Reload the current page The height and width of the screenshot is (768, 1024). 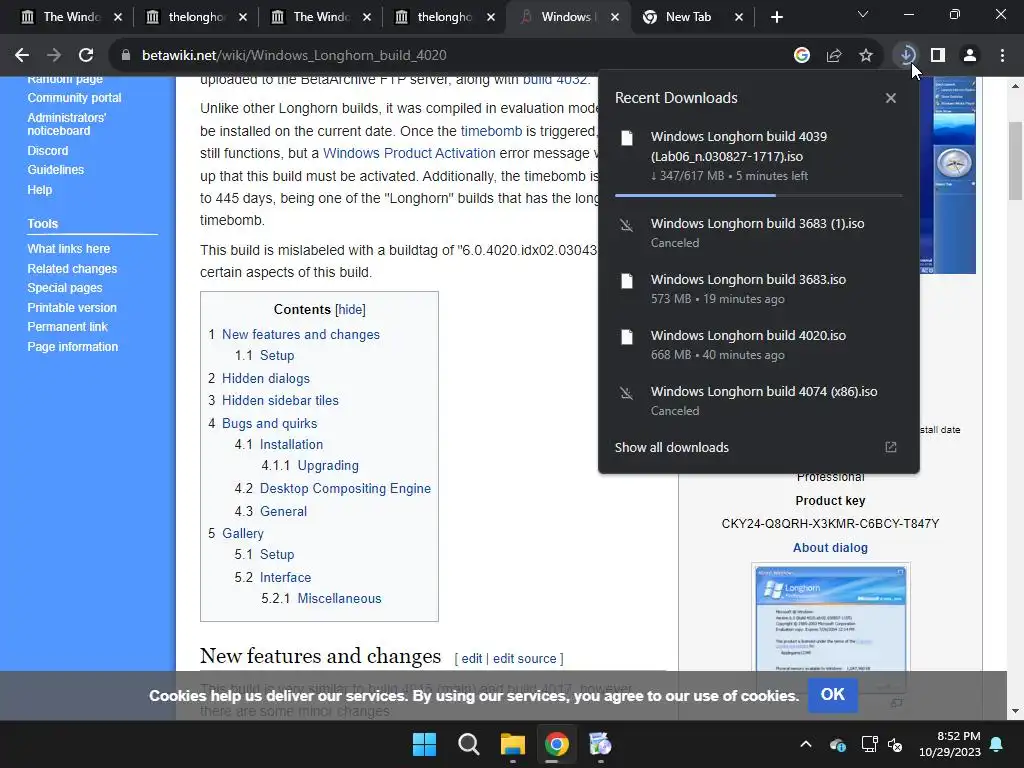tap(86, 56)
